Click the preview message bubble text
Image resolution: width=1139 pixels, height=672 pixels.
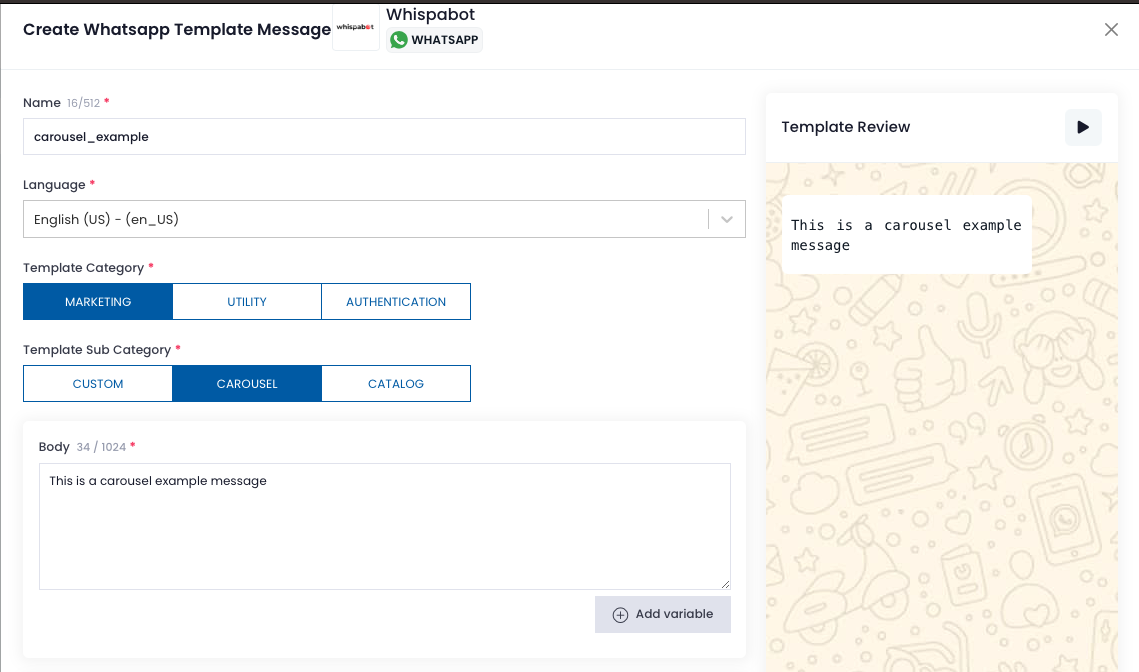pos(906,235)
